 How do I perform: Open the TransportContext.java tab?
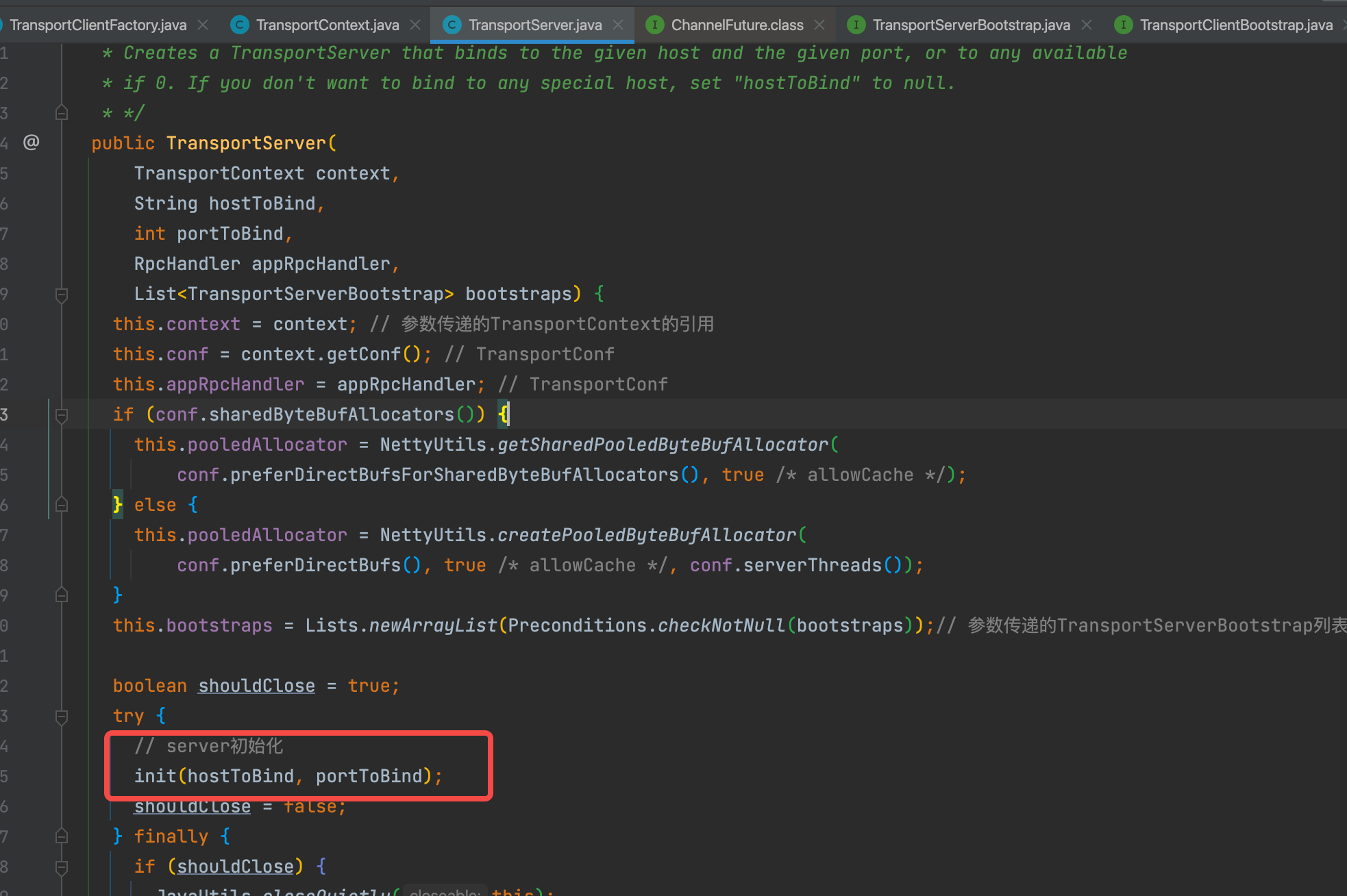tap(328, 25)
